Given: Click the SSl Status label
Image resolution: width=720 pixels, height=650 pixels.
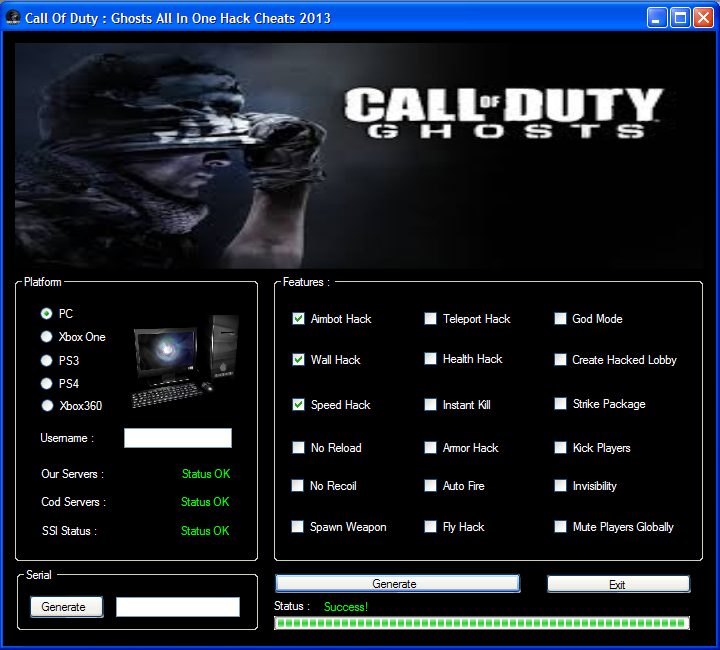Looking at the screenshot, I should pos(69,531).
